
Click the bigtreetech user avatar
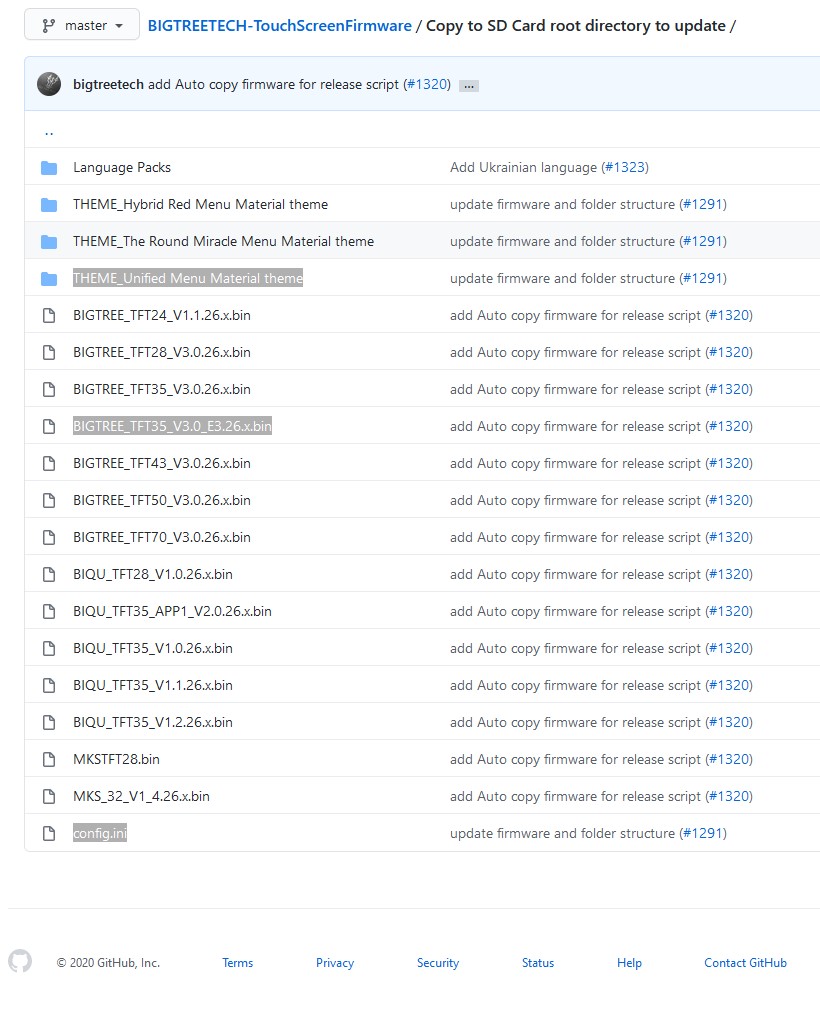pyautogui.click(x=49, y=84)
